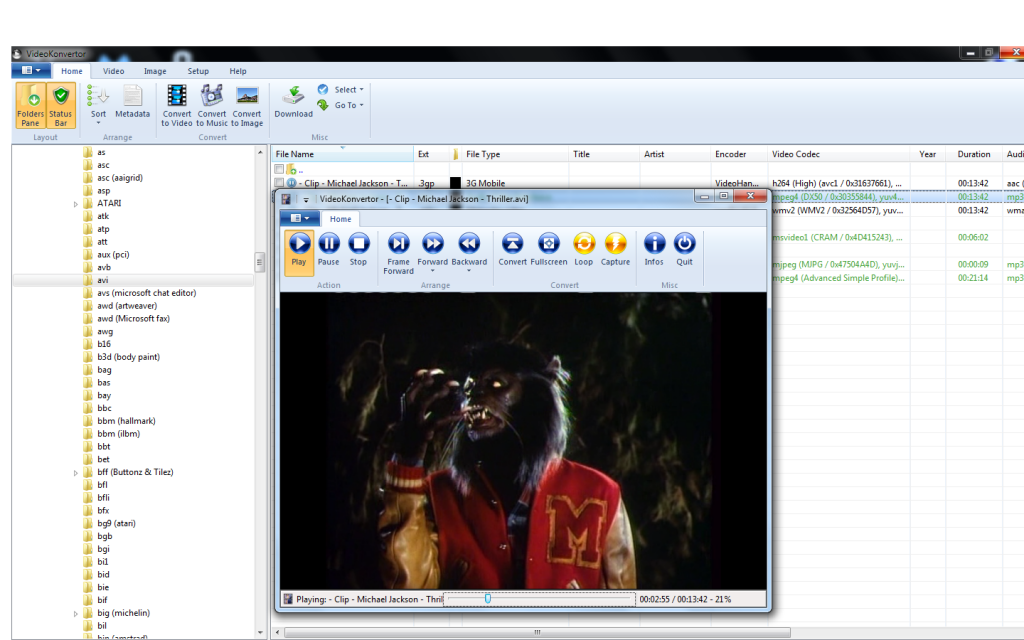The width and height of the screenshot is (1024, 640).
Task: Open the Setup ribbon tab
Action: tap(198, 71)
